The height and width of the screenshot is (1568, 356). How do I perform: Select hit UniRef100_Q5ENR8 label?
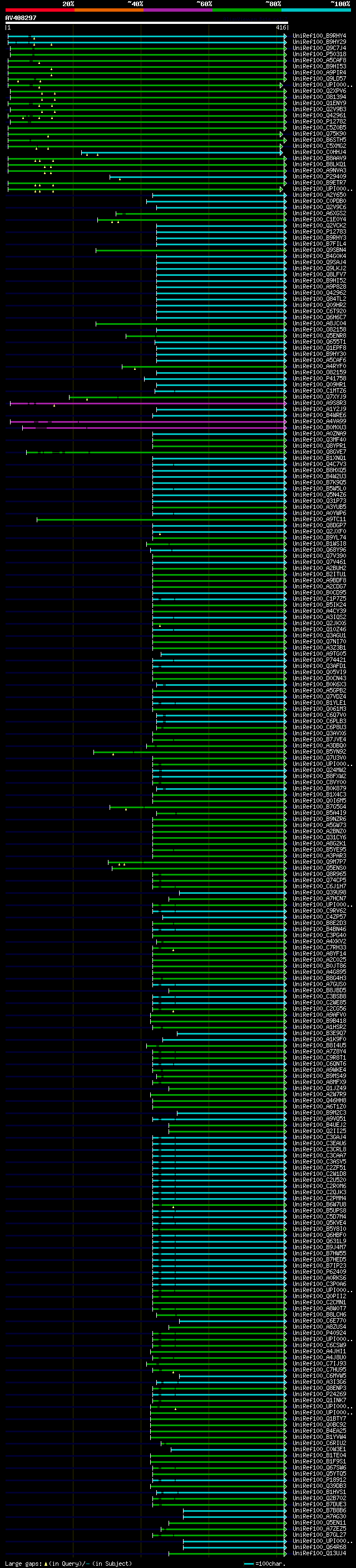319,335
